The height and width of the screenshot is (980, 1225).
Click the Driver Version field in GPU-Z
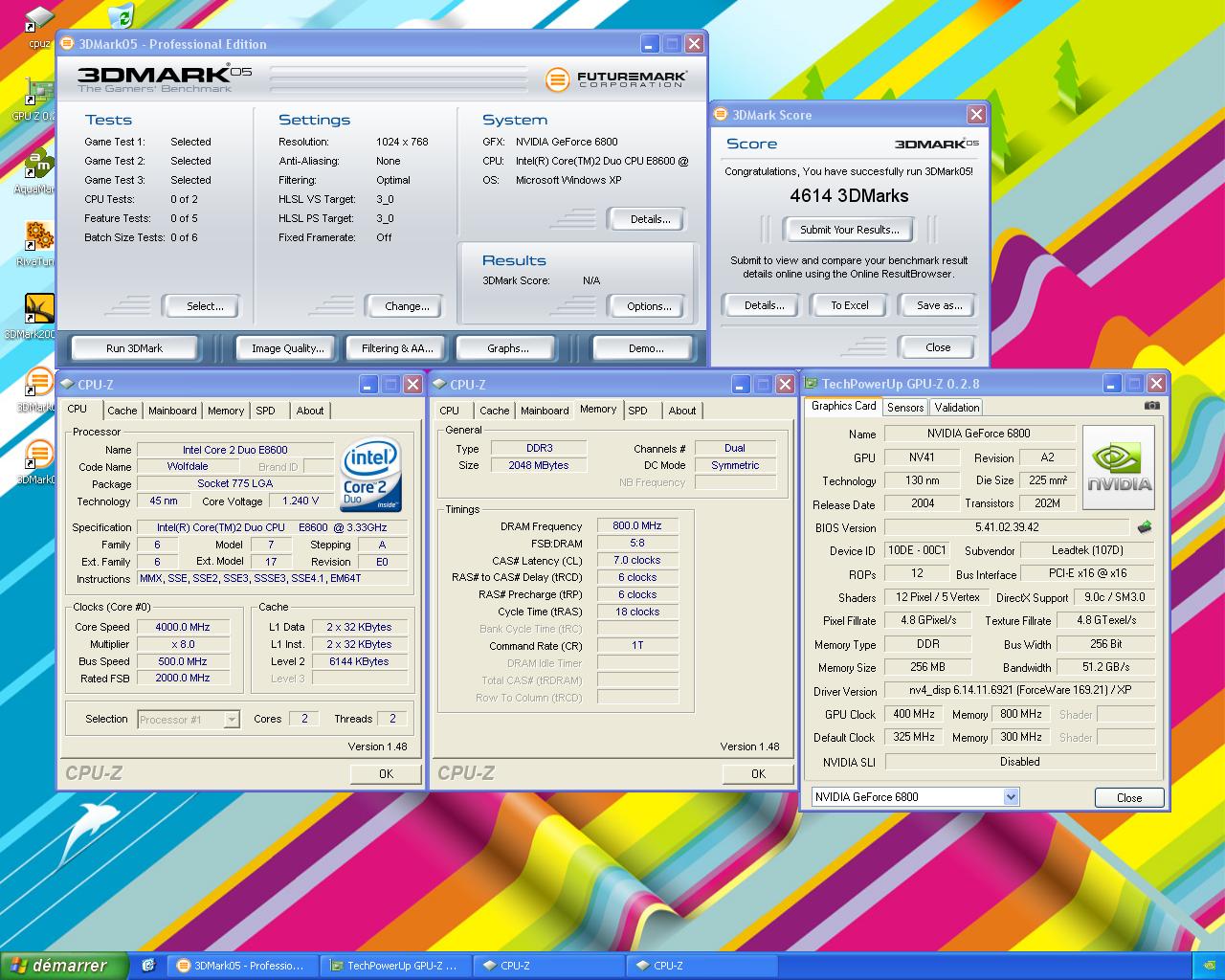[x=1020, y=690]
